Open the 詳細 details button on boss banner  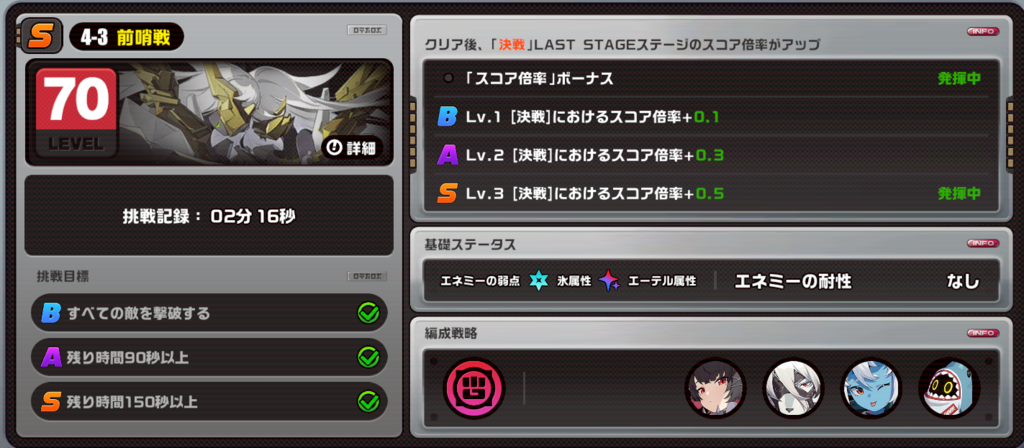click(x=351, y=148)
